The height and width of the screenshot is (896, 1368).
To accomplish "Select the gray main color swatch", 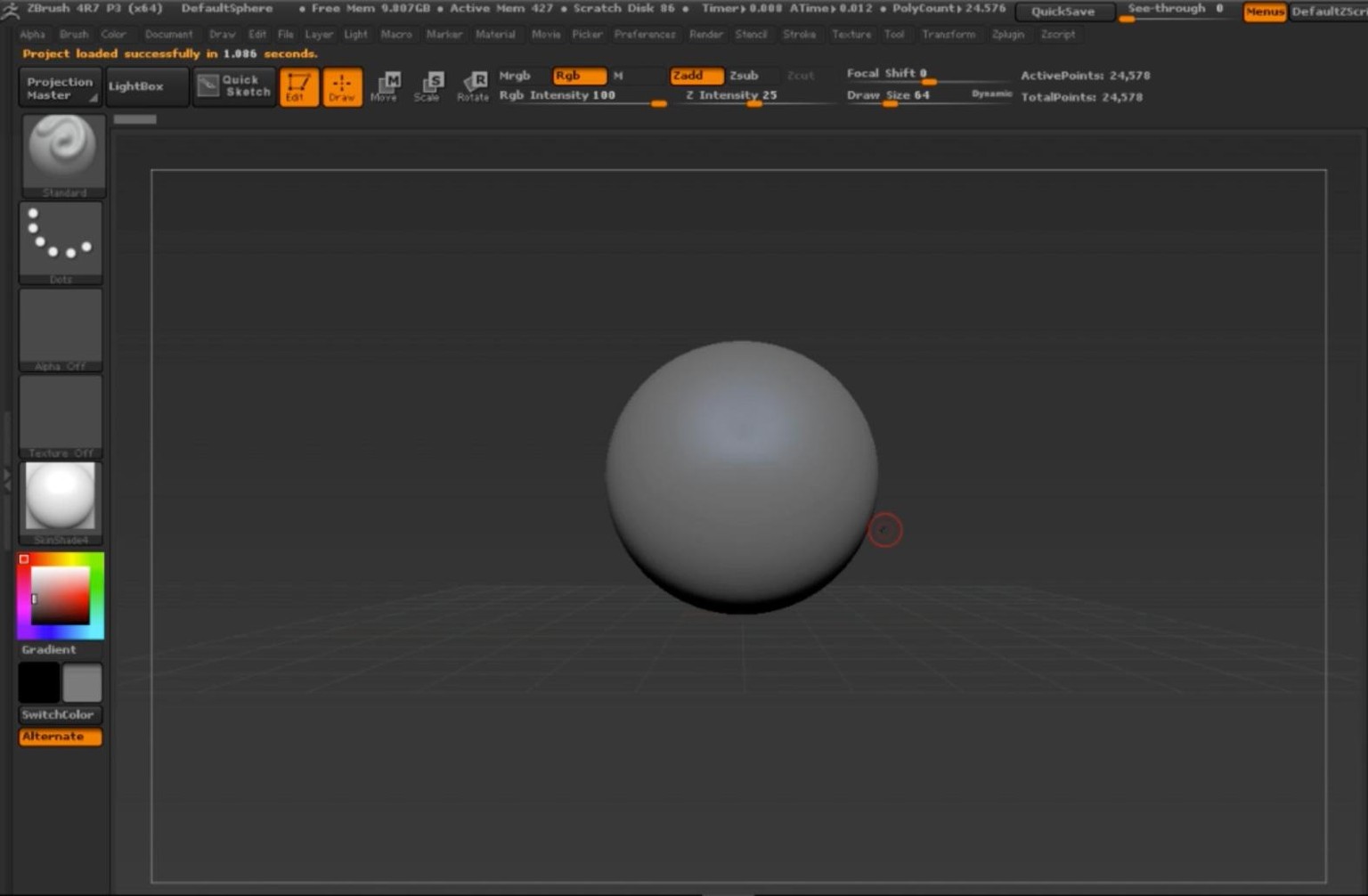I will tap(82, 682).
